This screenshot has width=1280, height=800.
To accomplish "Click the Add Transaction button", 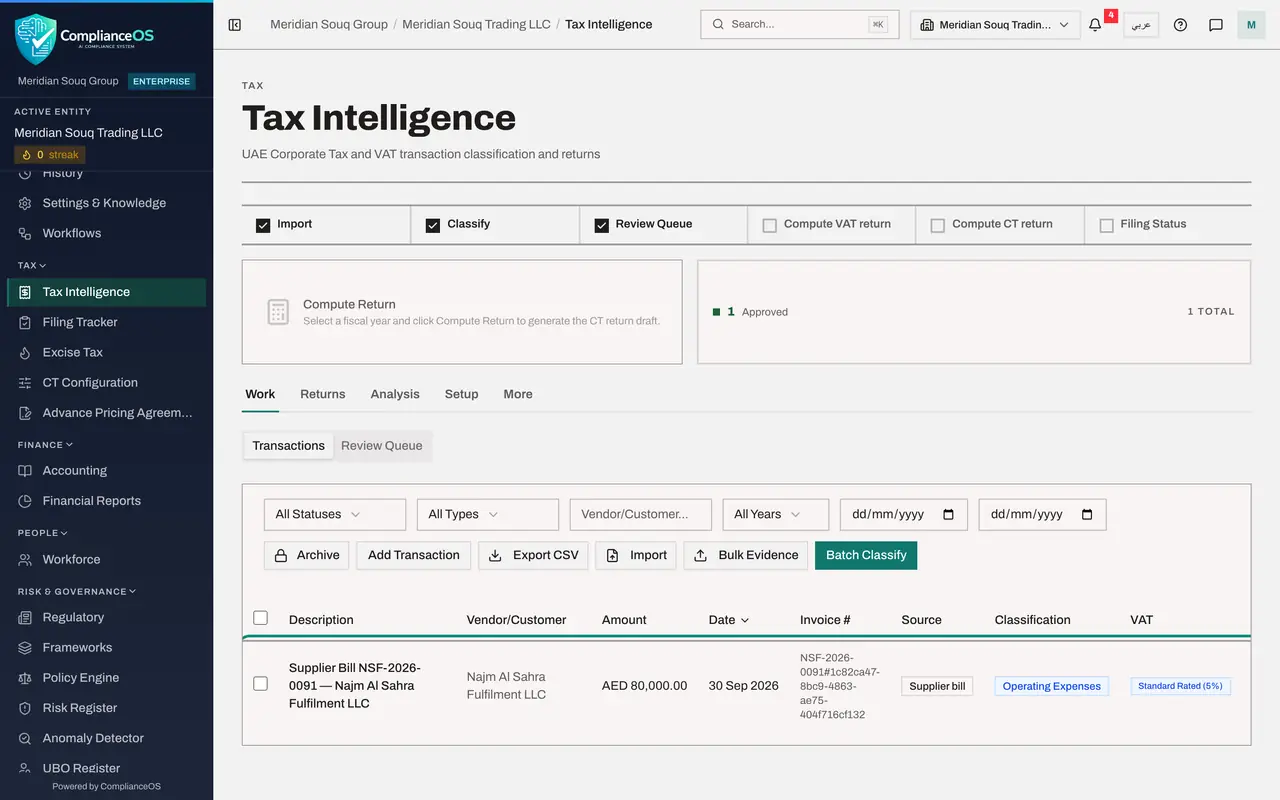I will pyautogui.click(x=414, y=555).
